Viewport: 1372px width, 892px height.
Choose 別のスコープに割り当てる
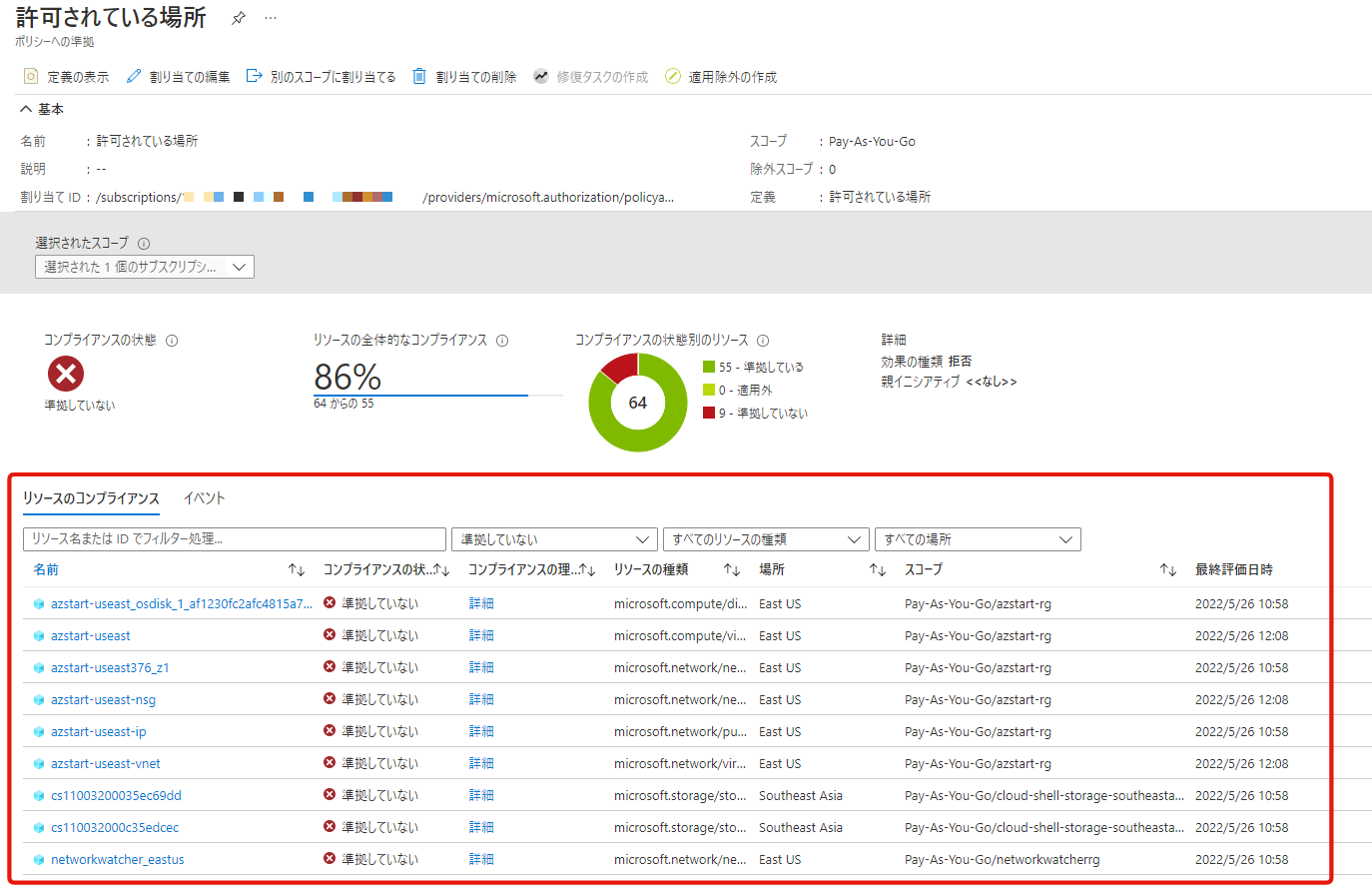tap(321, 77)
